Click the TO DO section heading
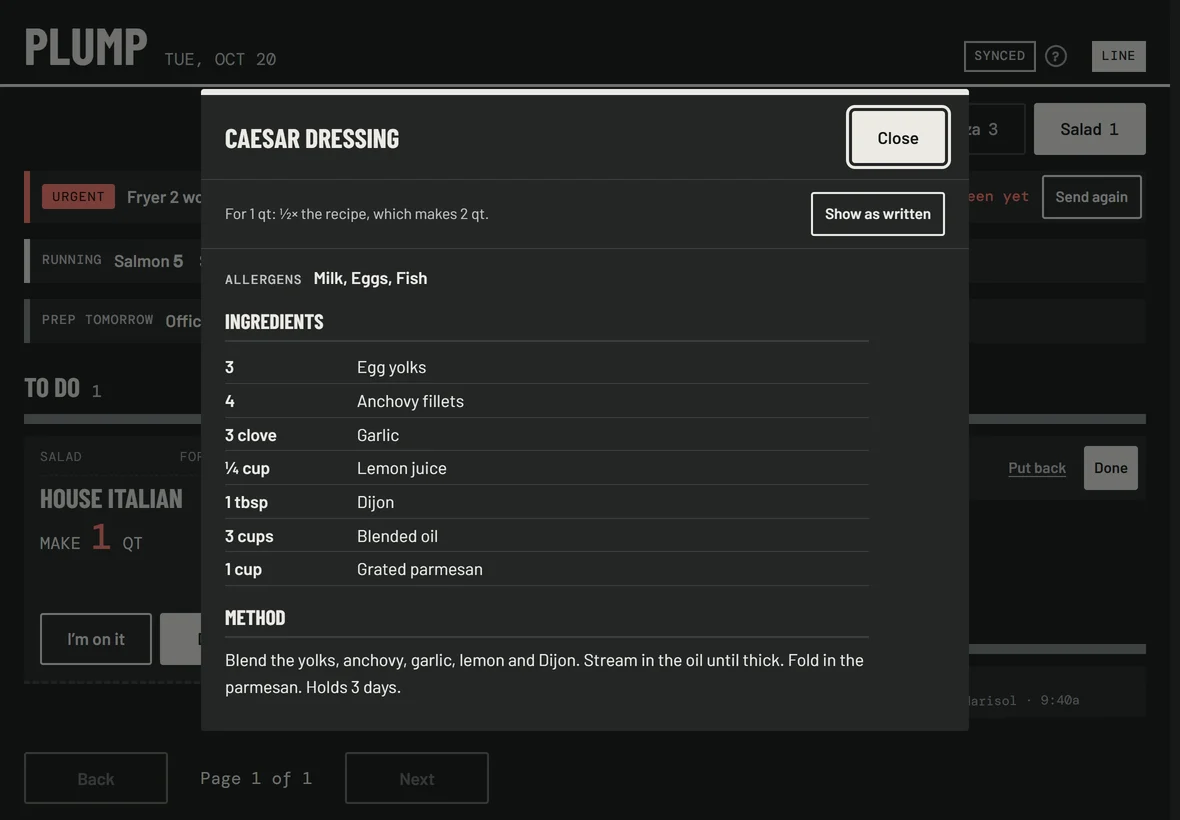 (52, 388)
